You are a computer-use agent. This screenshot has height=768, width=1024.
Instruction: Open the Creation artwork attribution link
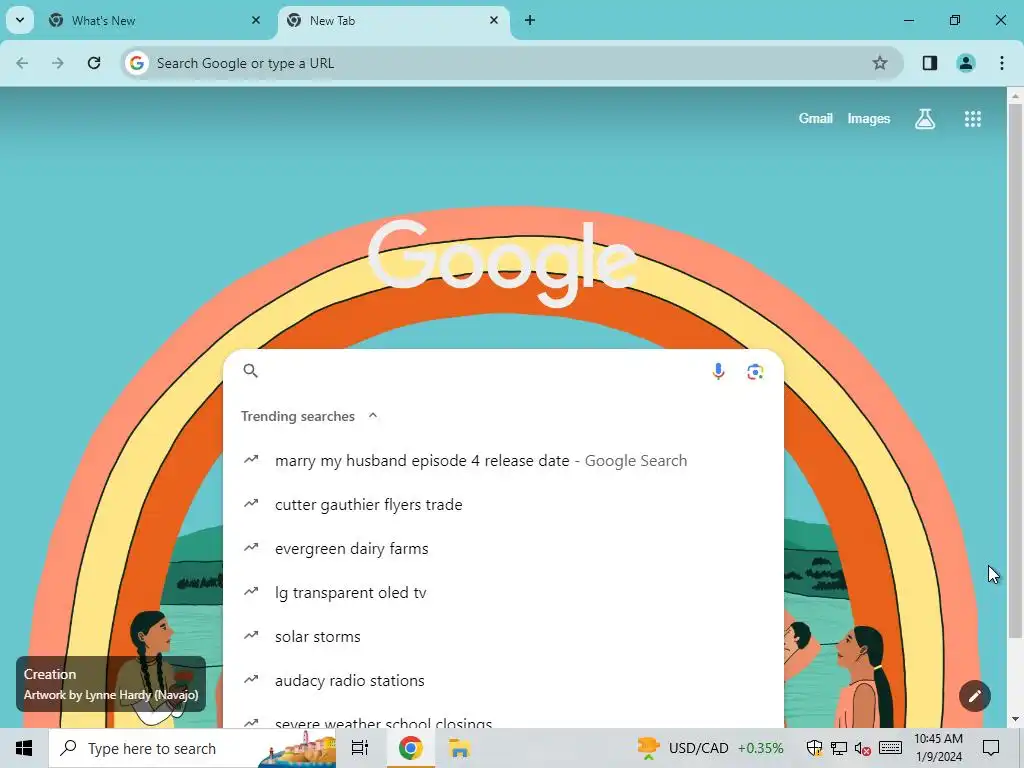[111, 684]
